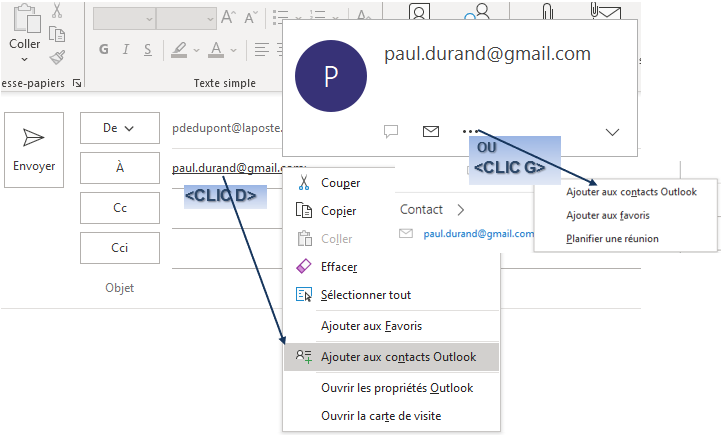Click the copy icon next to Copier
Image resolution: width=721 pixels, height=435 pixels.
tap(303, 210)
